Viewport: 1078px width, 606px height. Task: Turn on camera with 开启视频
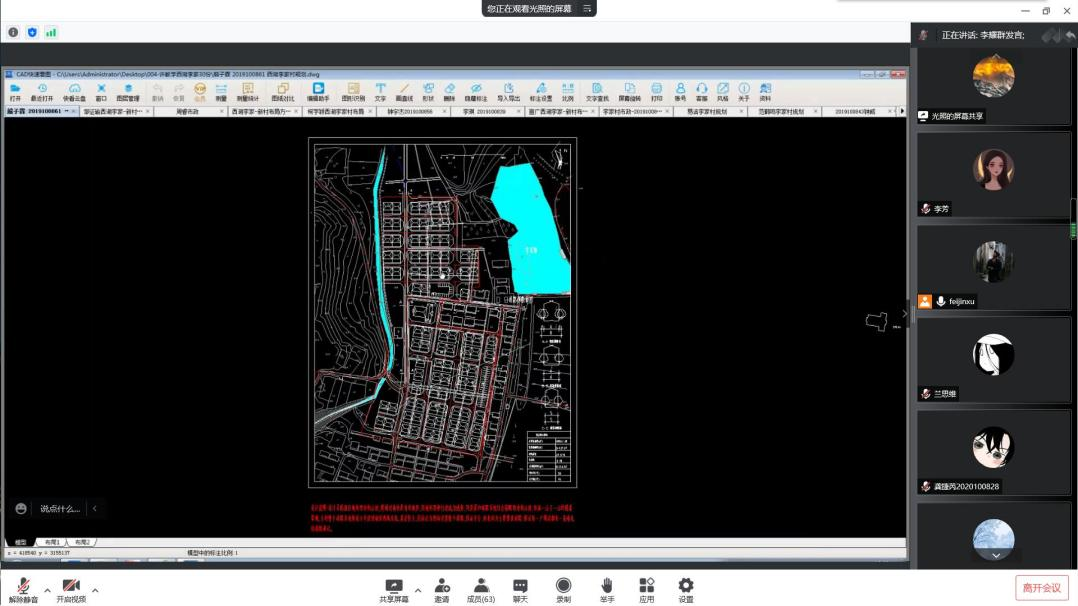tap(71, 589)
